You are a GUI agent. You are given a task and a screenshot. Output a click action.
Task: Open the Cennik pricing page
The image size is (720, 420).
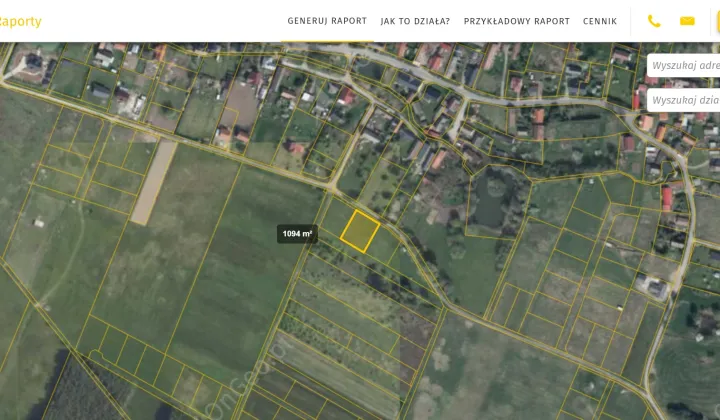point(600,21)
